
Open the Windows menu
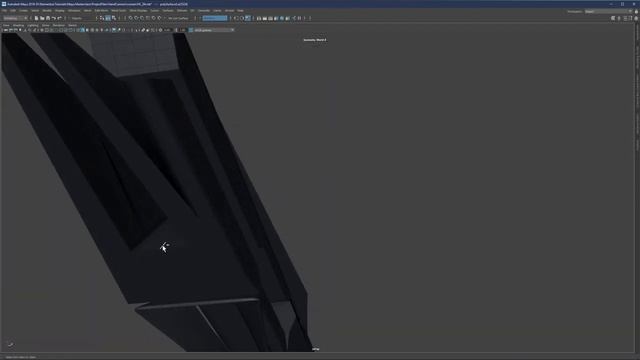[x=74, y=11]
